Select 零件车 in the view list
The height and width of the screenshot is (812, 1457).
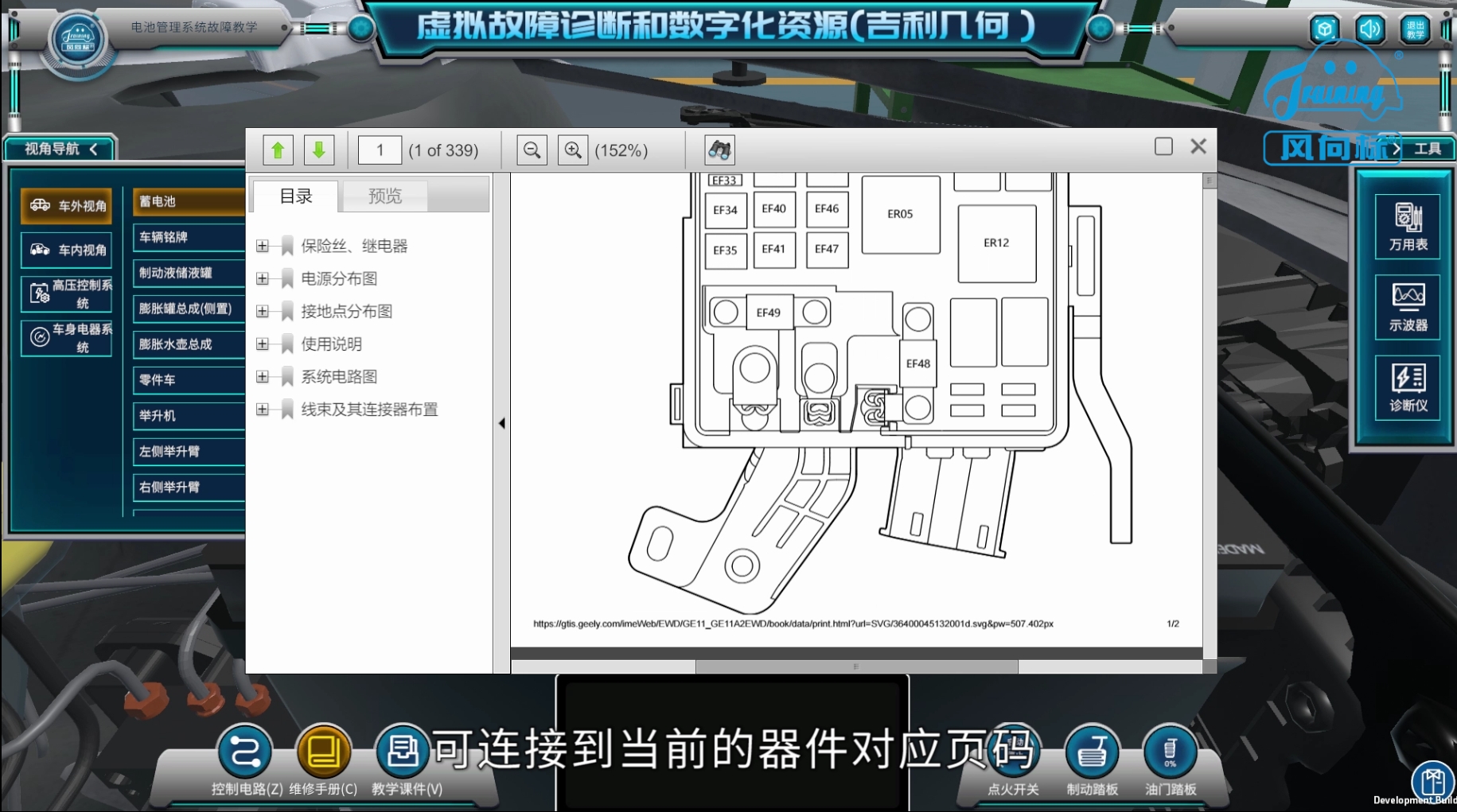point(189,380)
